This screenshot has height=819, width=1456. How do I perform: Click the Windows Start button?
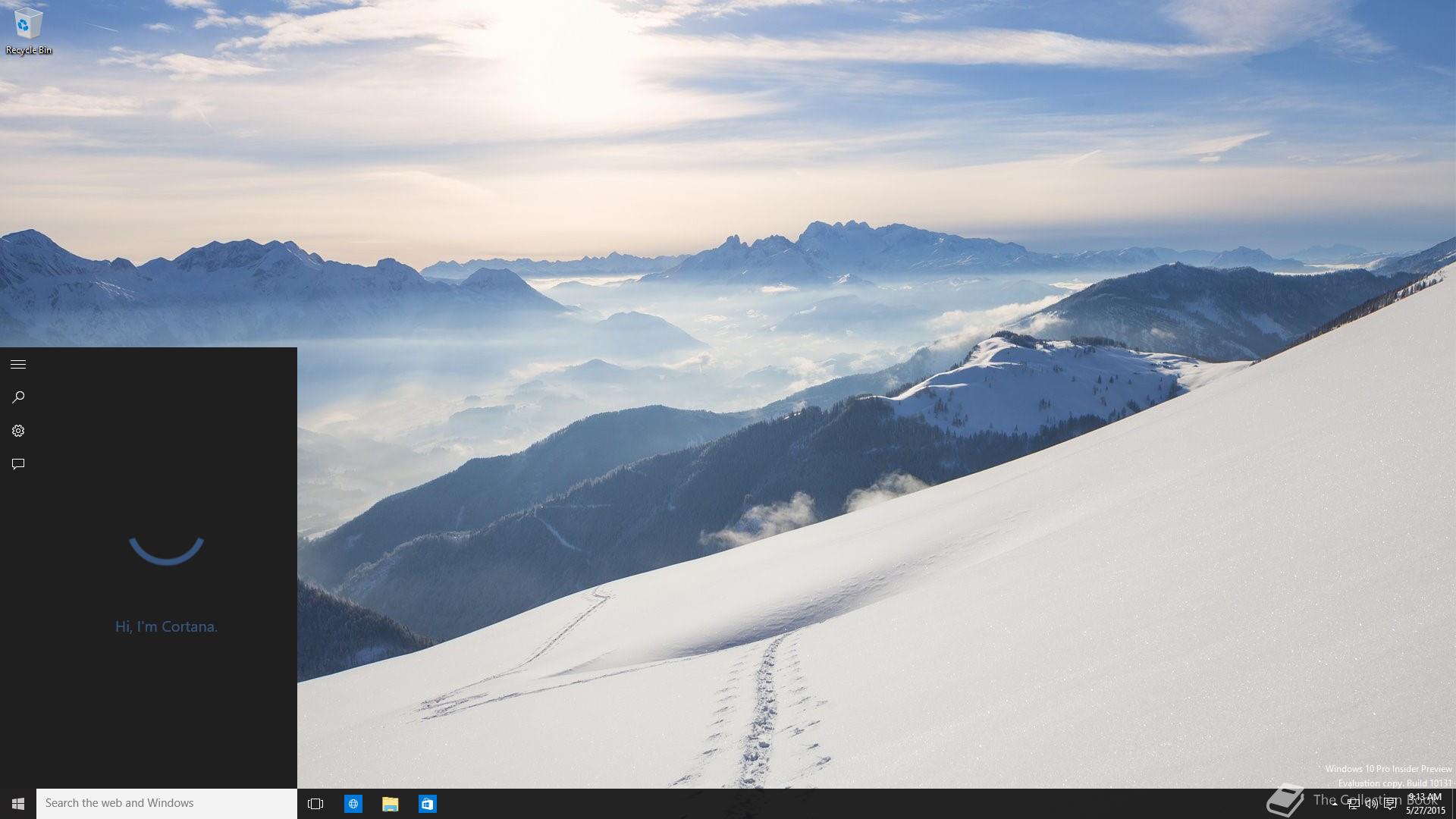click(18, 804)
